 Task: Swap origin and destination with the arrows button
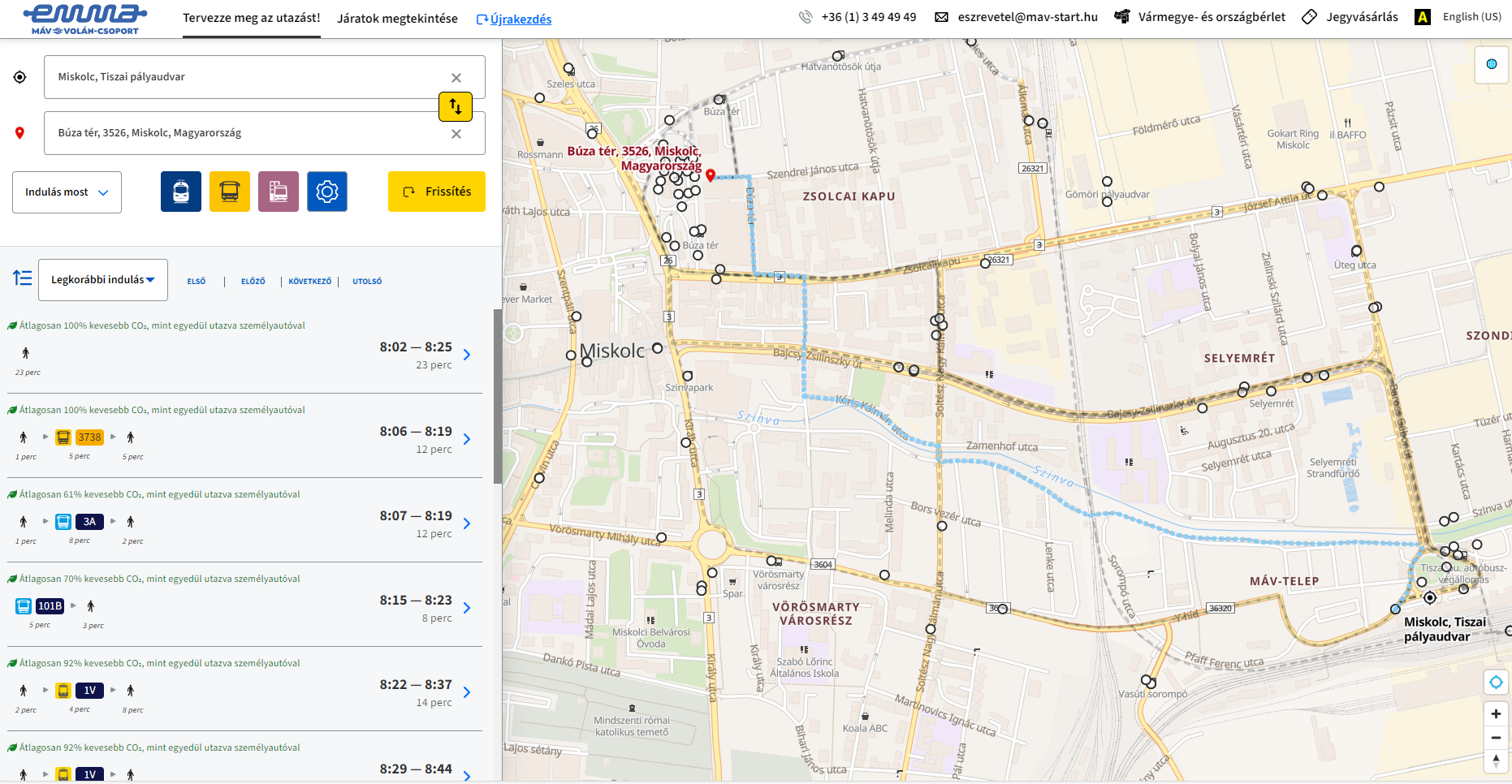[455, 106]
